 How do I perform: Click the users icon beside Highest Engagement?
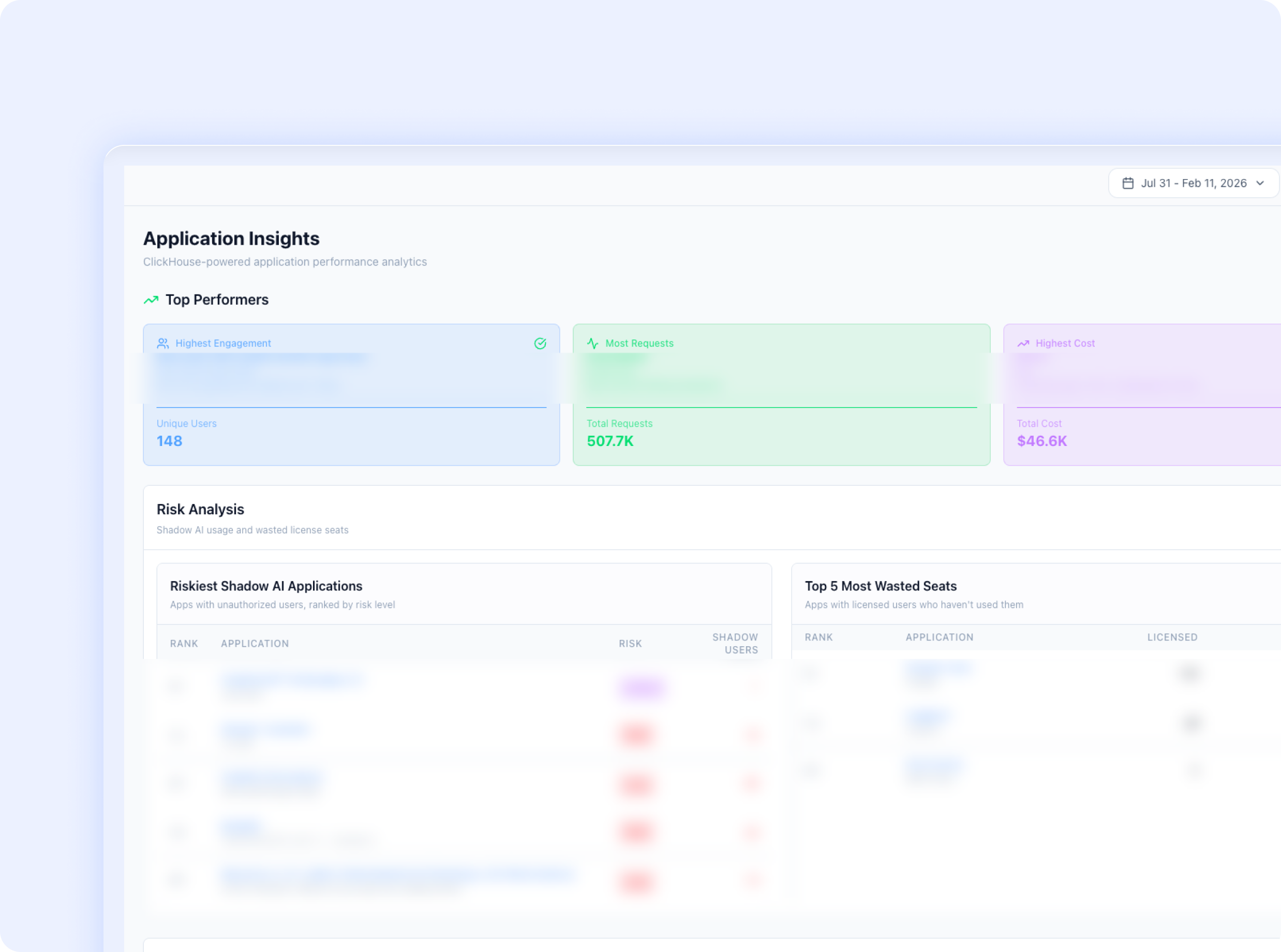pos(163,344)
